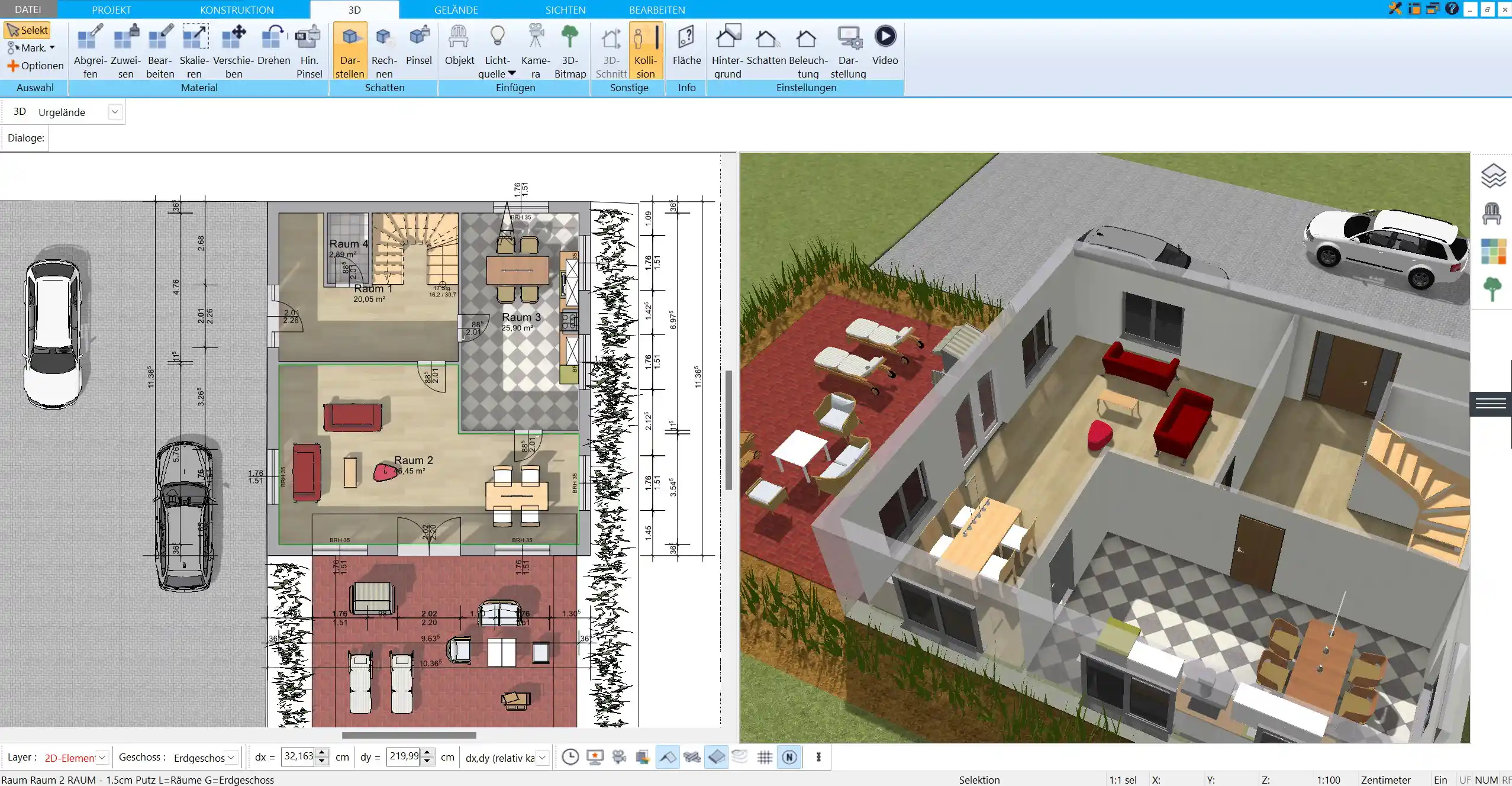
Task: Open the Bearbeiten material edit tool
Action: click(160, 51)
